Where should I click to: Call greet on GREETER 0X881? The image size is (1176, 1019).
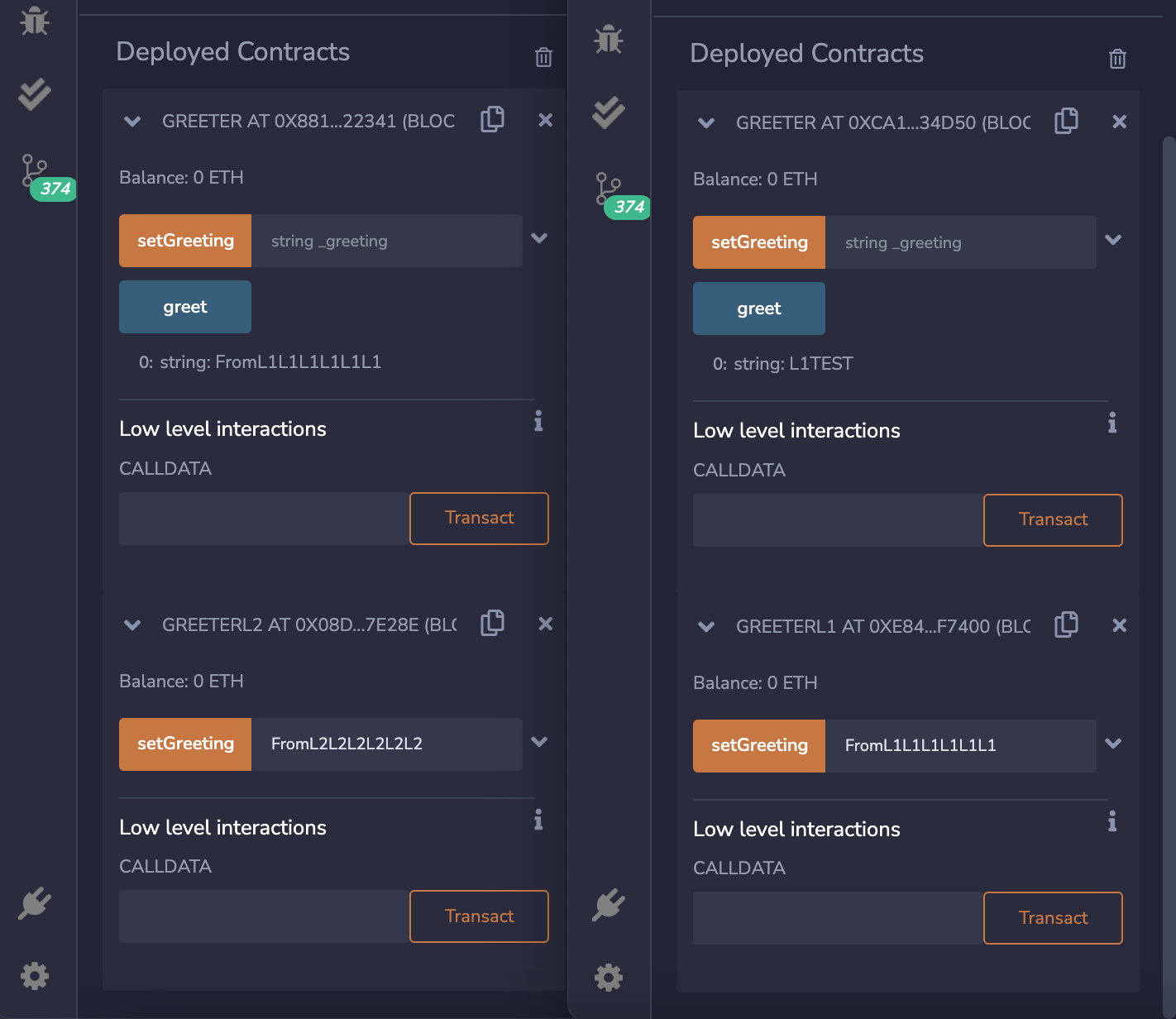[x=185, y=307]
